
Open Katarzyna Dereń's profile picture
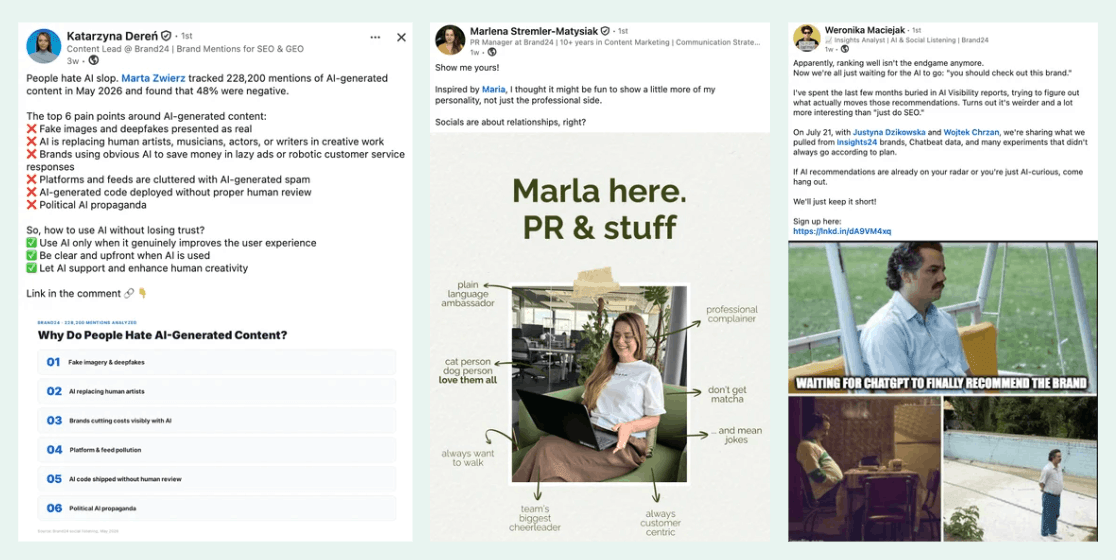(43, 46)
